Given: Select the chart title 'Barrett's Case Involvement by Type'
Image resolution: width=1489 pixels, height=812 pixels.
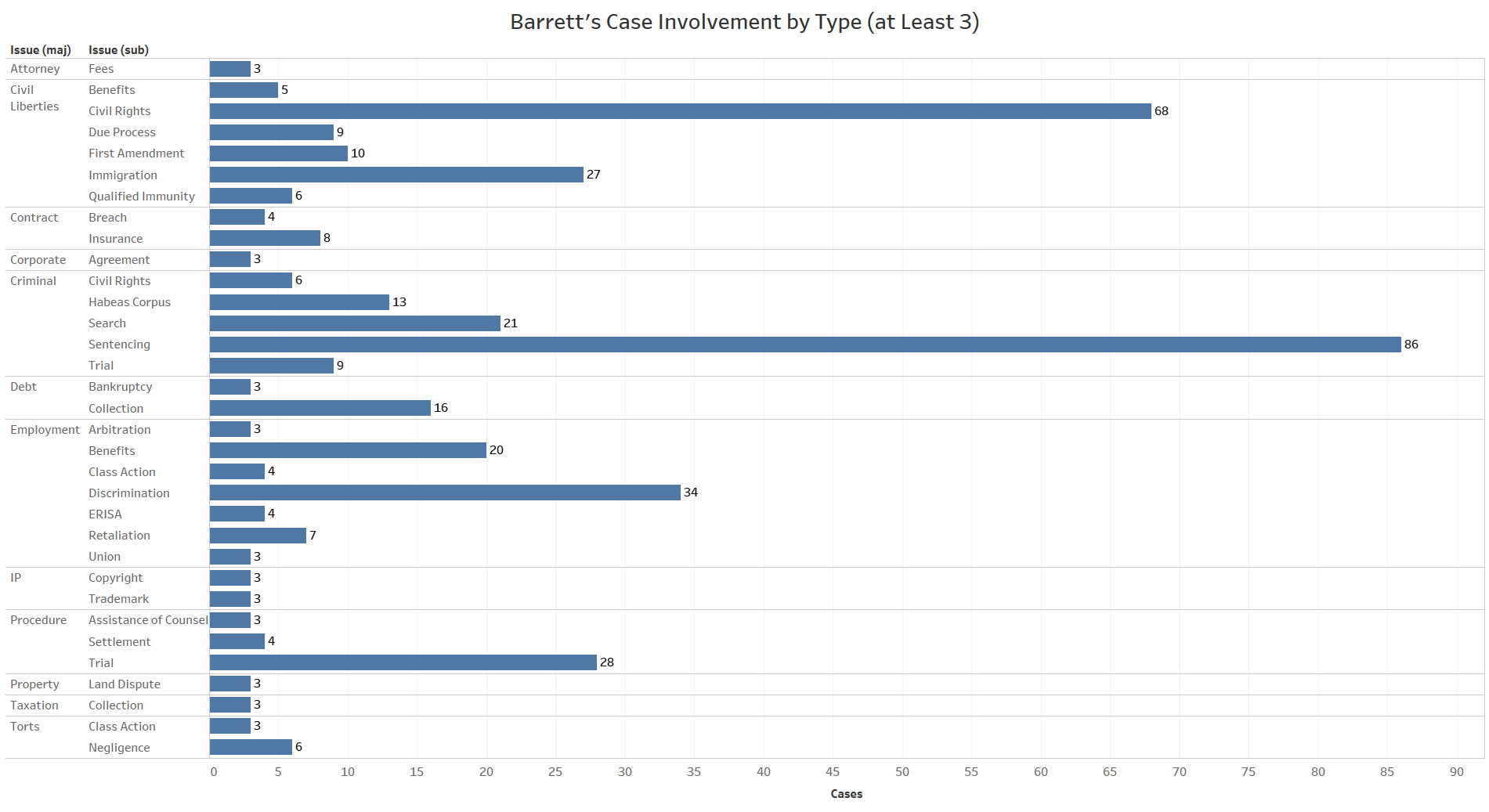Looking at the screenshot, I should point(744,22).
